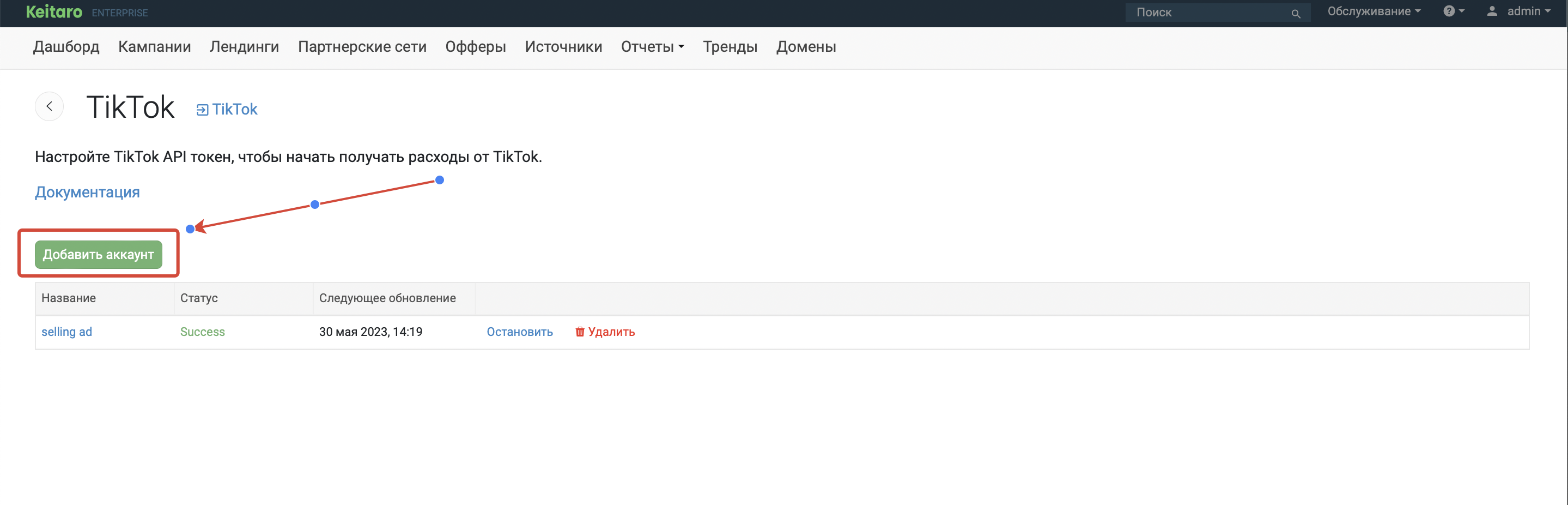Click the date 30 мая 2023, 14:19
The width and height of the screenshot is (1568, 505).
(x=370, y=332)
